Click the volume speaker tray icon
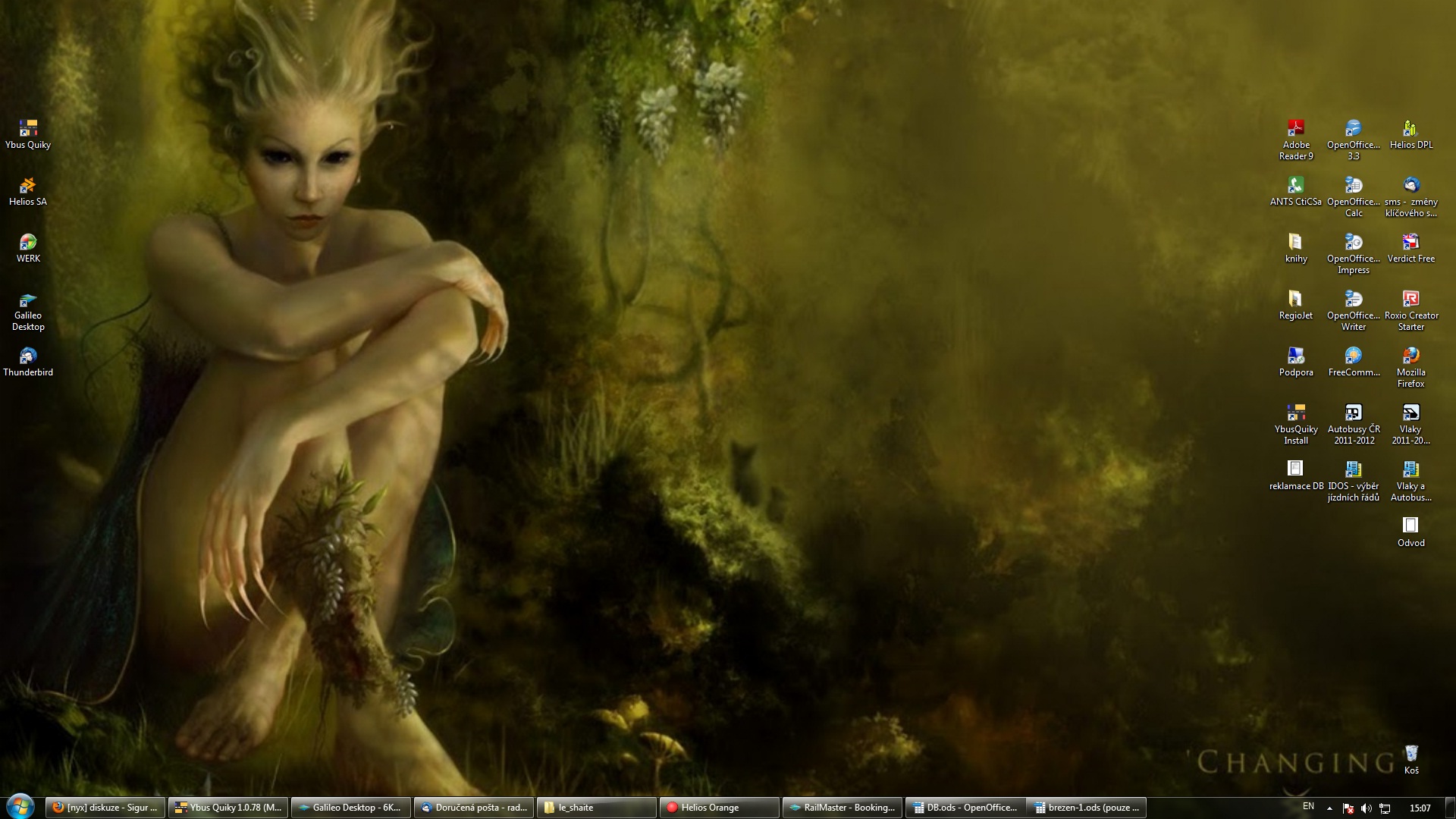The width and height of the screenshot is (1456, 819). (1366, 808)
